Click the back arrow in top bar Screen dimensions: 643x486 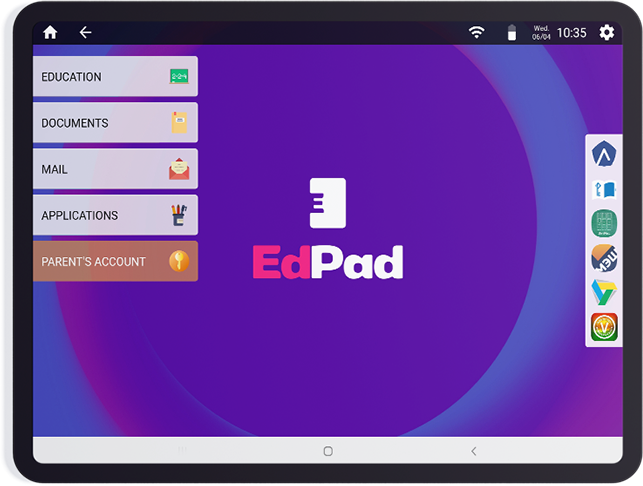(x=85, y=32)
